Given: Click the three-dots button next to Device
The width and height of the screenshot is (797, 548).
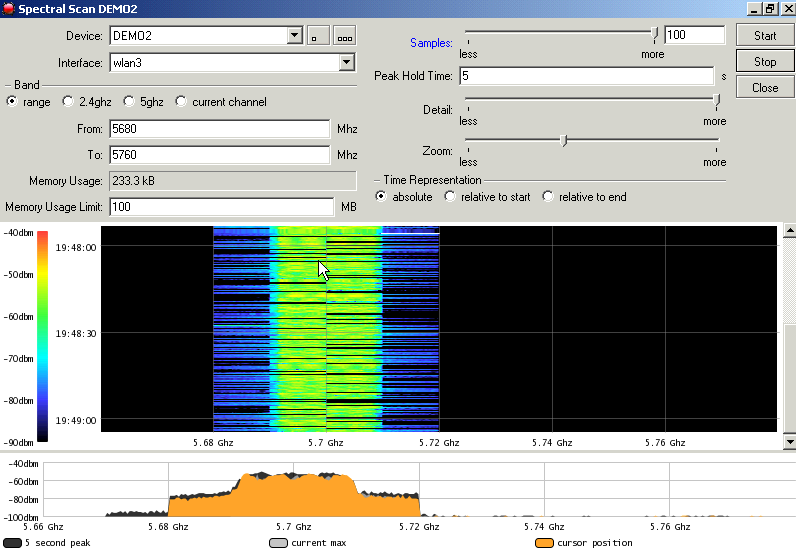Looking at the screenshot, I should [x=344, y=36].
